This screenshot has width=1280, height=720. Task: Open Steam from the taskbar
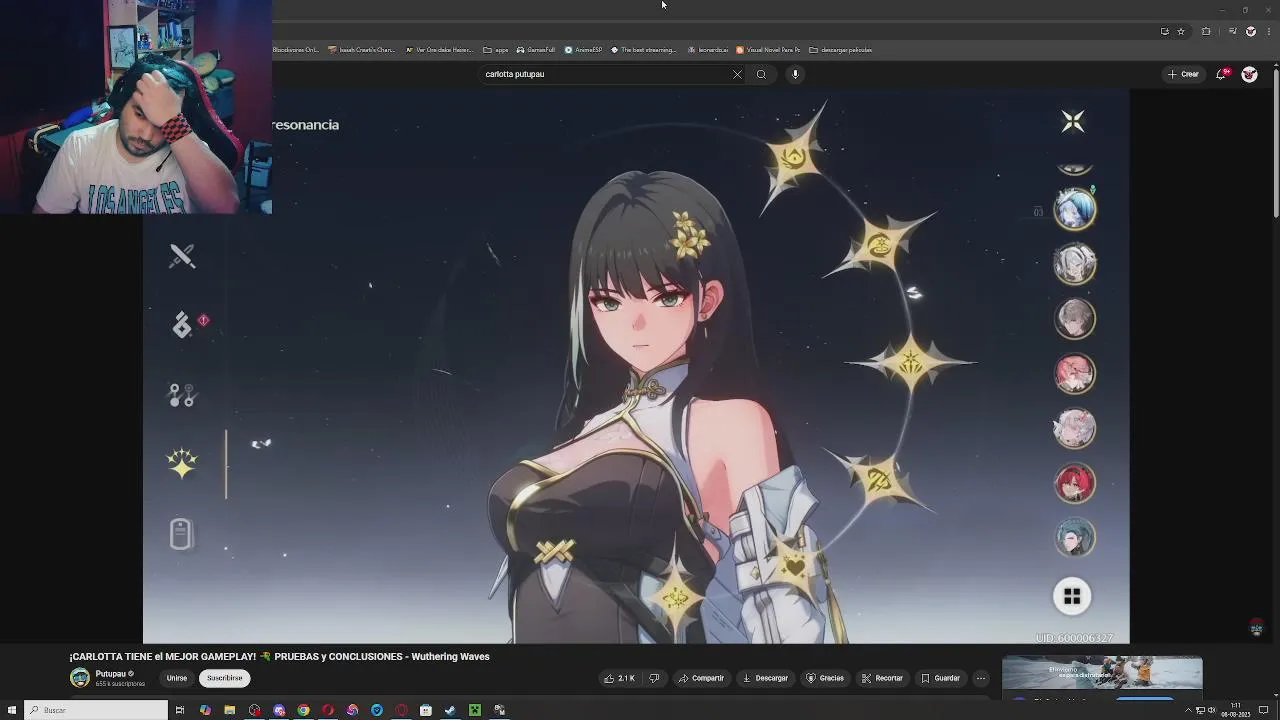(x=450, y=710)
